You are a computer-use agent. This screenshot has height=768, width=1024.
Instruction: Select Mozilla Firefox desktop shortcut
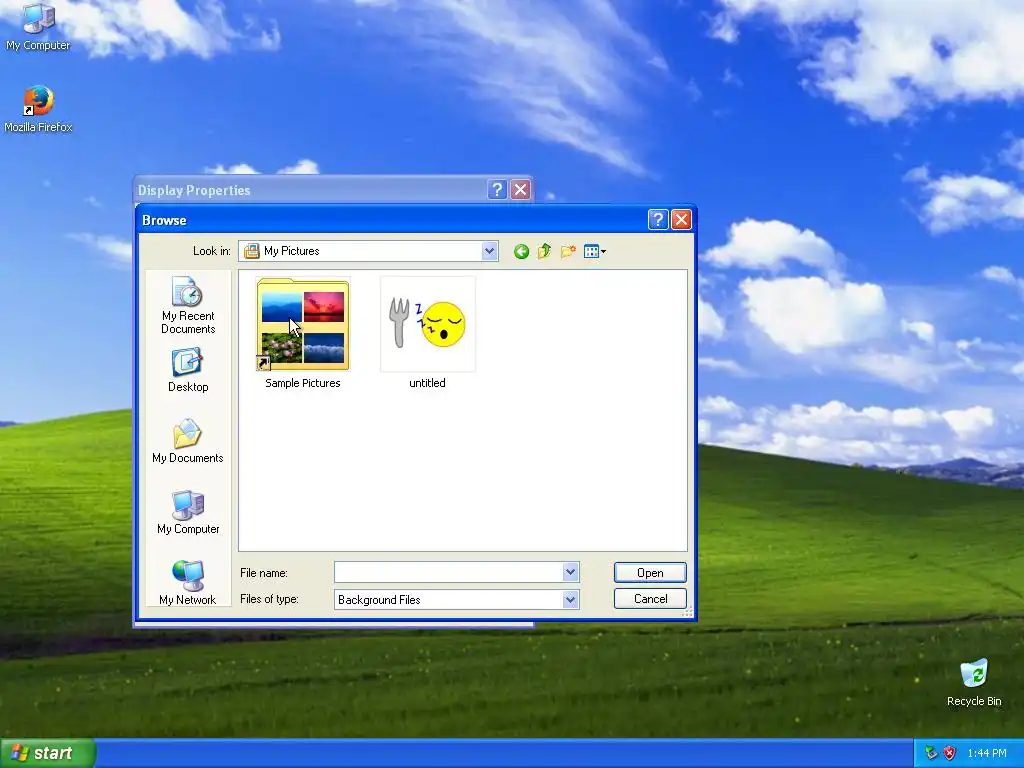coord(38,109)
